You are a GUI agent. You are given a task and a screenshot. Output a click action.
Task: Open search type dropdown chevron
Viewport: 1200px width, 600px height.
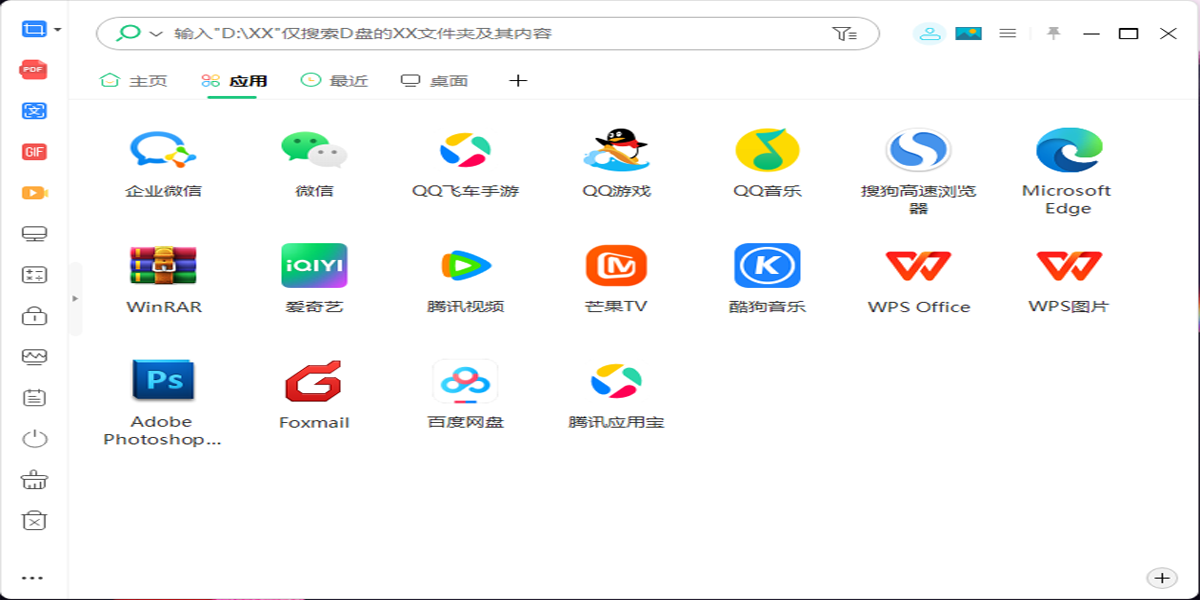(156, 34)
